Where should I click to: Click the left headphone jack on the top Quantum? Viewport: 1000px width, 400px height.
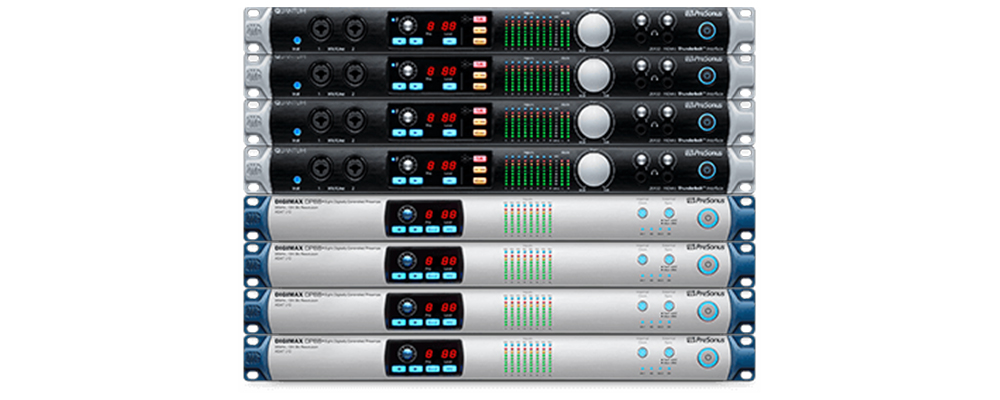[640, 36]
